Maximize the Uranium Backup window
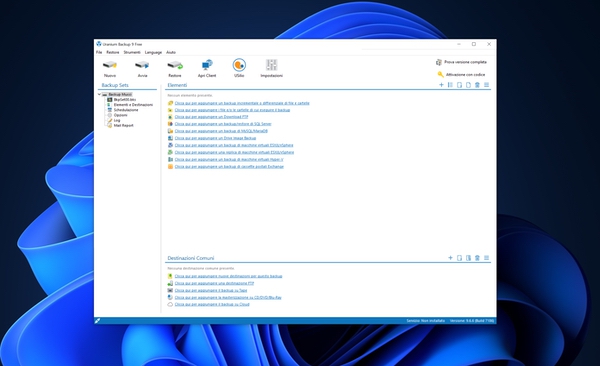Image resolution: width=600 pixels, height=366 pixels. (x=474, y=44)
